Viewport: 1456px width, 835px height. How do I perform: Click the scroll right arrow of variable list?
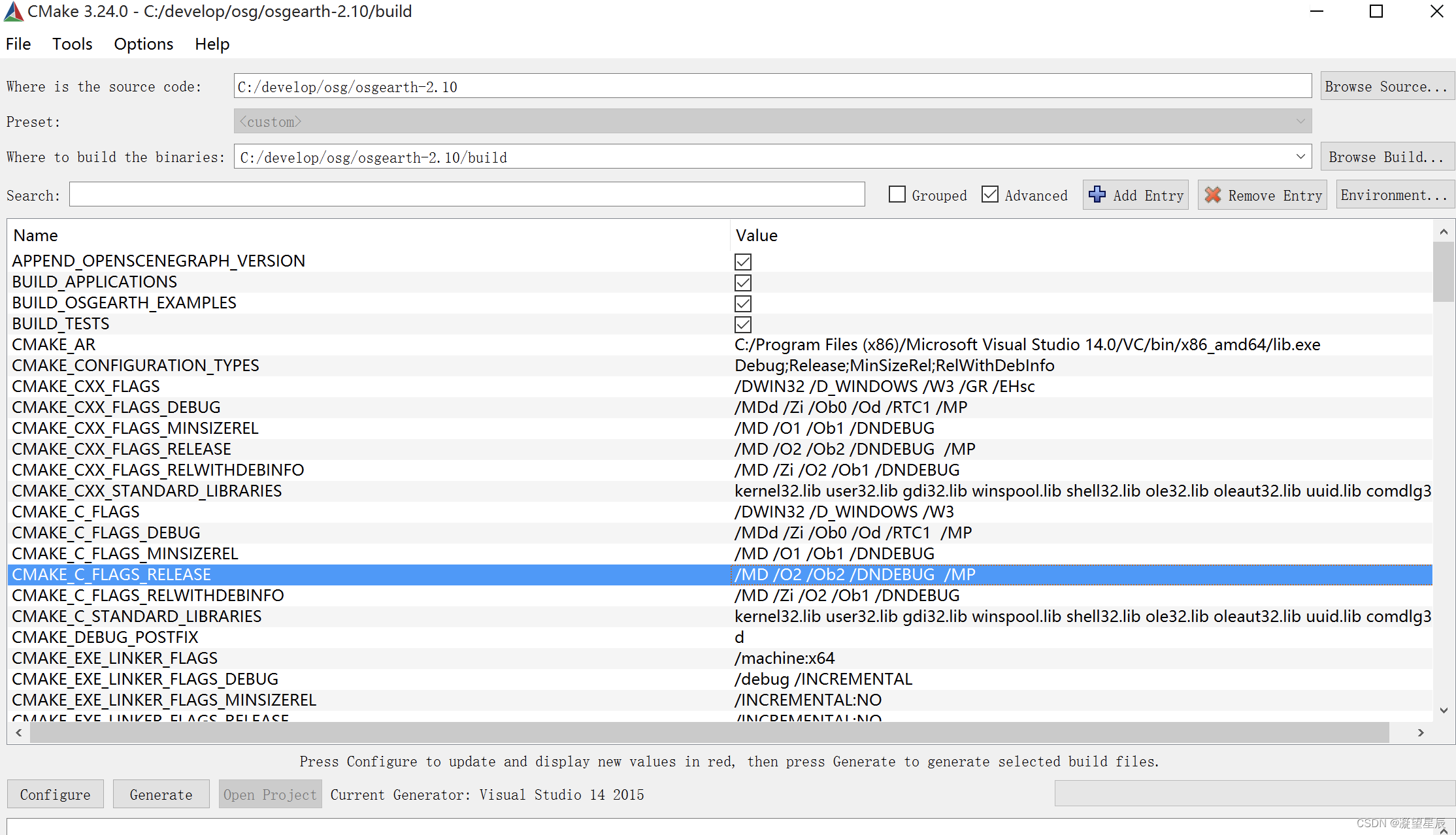click(1421, 733)
